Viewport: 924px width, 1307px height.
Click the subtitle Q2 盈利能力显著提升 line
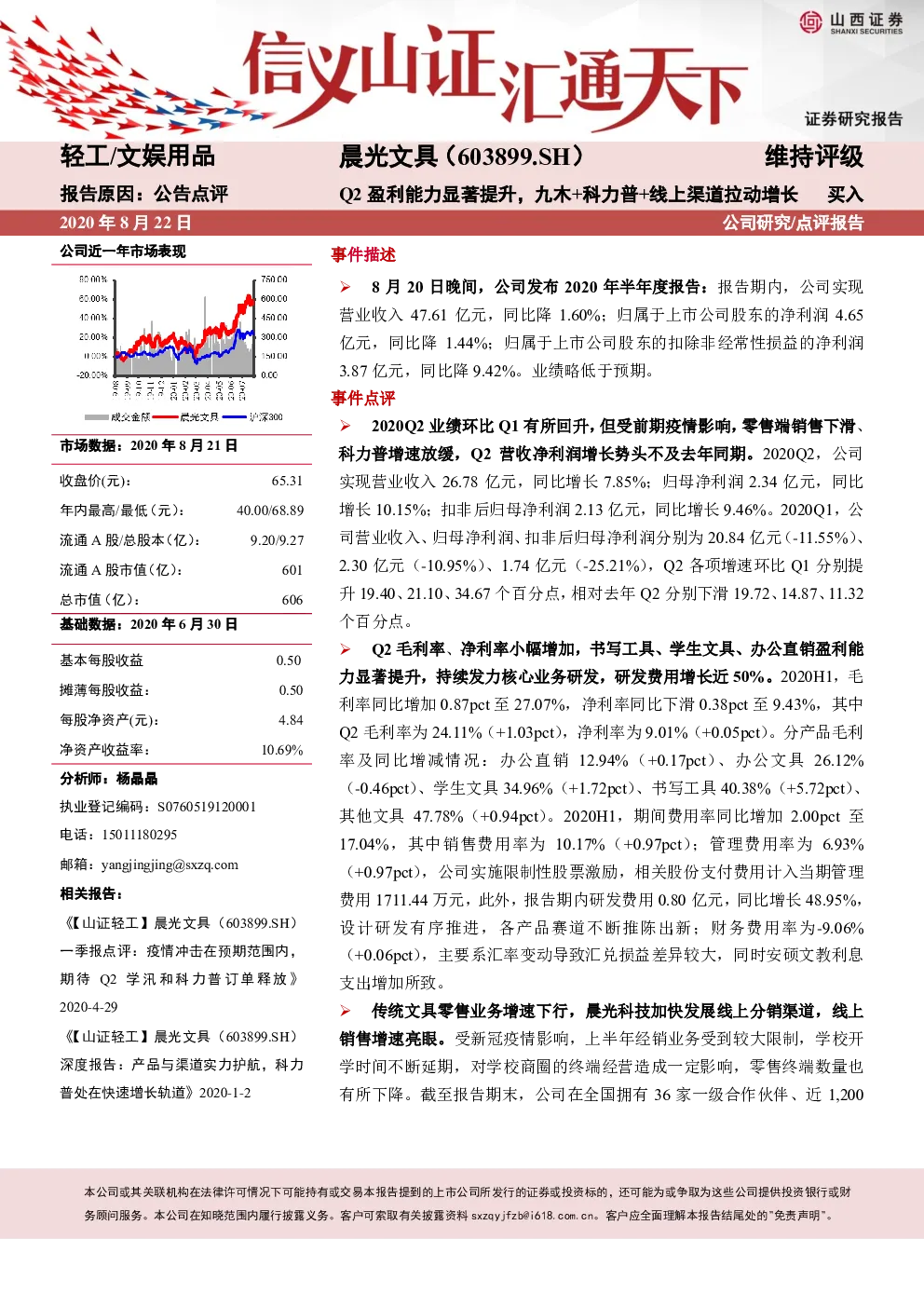[x=568, y=195]
